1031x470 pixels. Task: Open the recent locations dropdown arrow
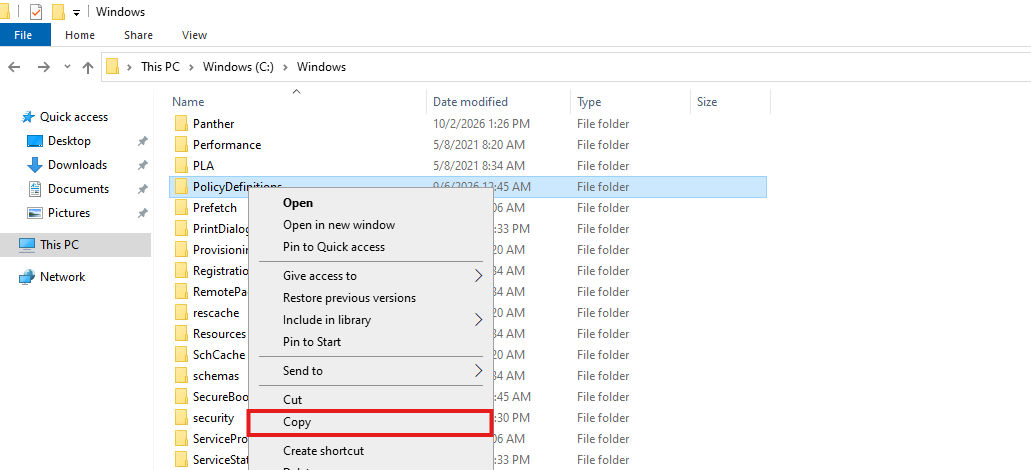pyautogui.click(x=67, y=67)
